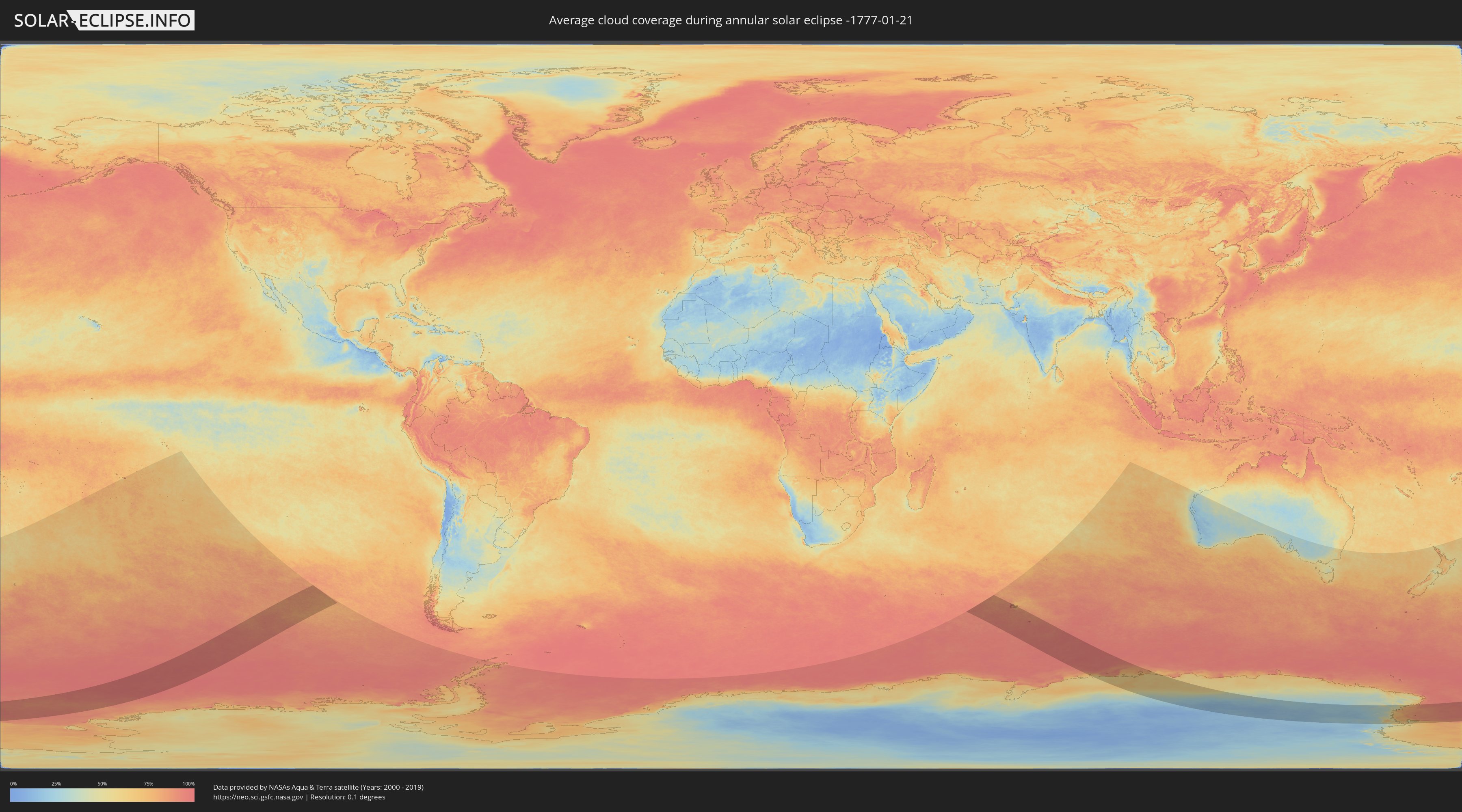This screenshot has height=812, width=1462.
Task: Click the 100% legend label
Action: [x=188, y=784]
